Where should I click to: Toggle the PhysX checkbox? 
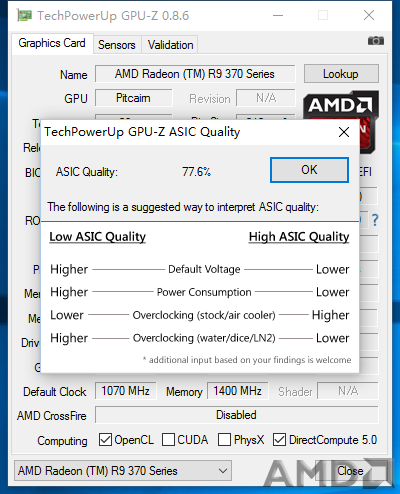pyautogui.click(x=224, y=440)
